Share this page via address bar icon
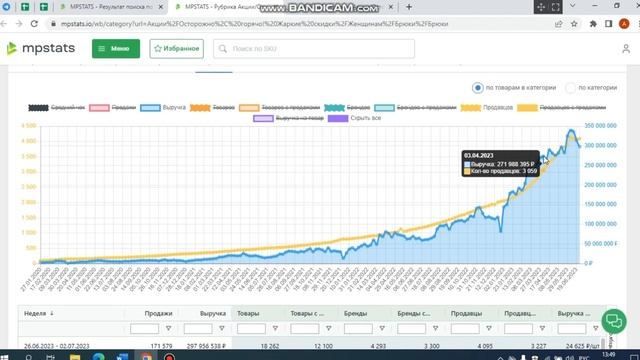The width and height of the screenshot is (640, 360). pyautogui.click(x=558, y=24)
